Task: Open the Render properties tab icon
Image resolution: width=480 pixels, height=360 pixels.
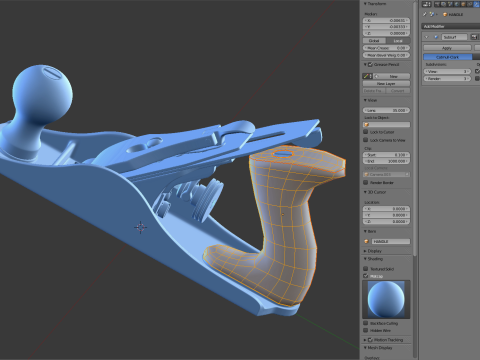Action: point(437,4)
